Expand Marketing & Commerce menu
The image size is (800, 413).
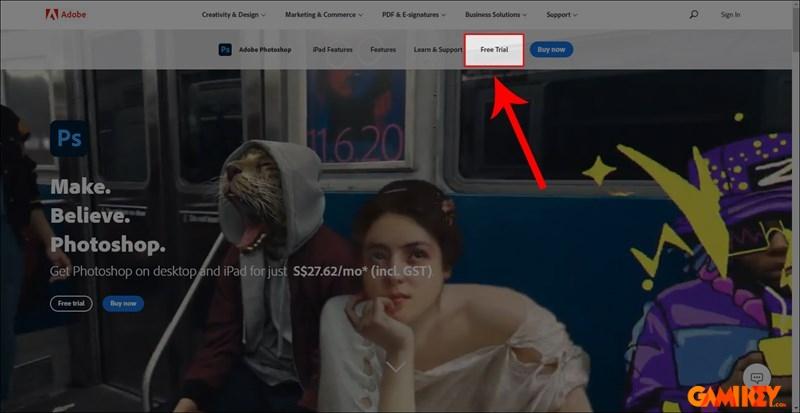pyautogui.click(x=324, y=15)
